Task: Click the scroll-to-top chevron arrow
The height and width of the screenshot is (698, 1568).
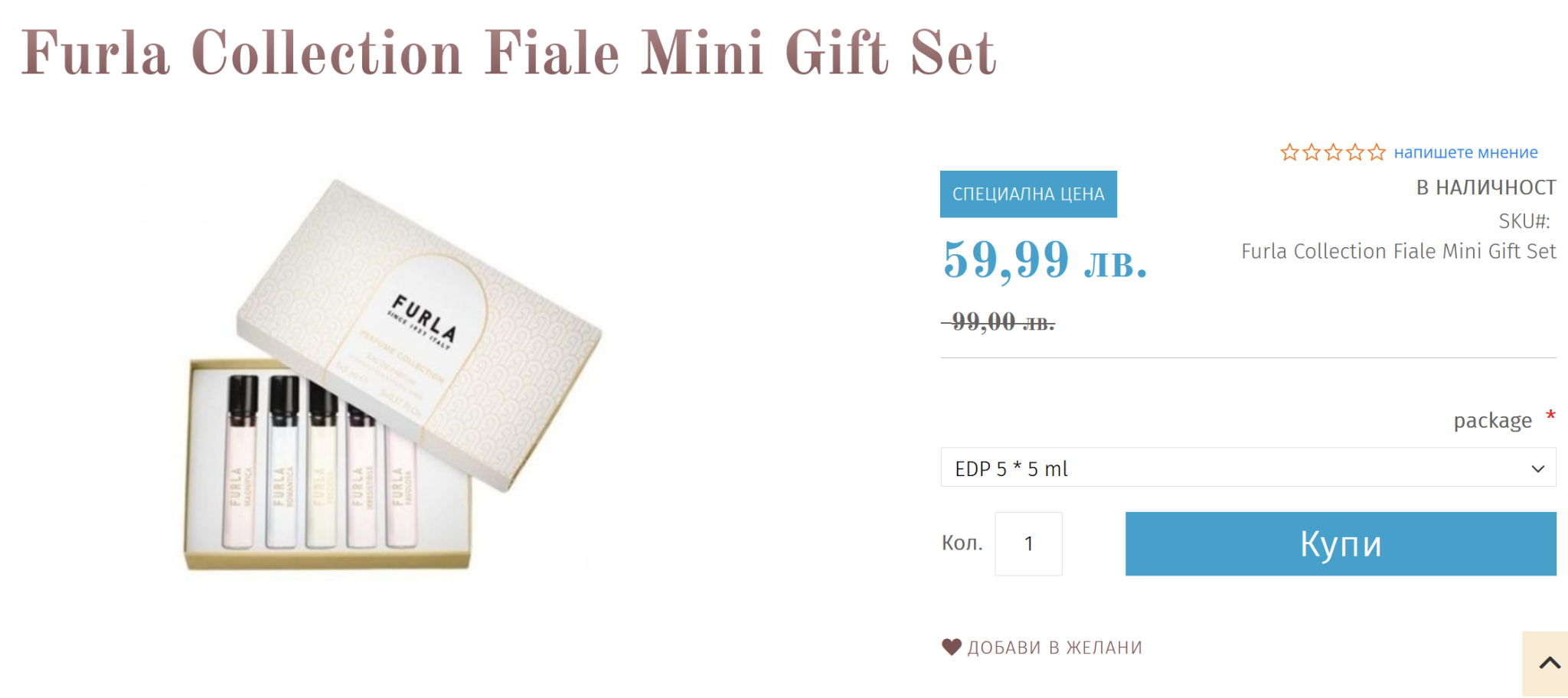Action: (x=1550, y=663)
